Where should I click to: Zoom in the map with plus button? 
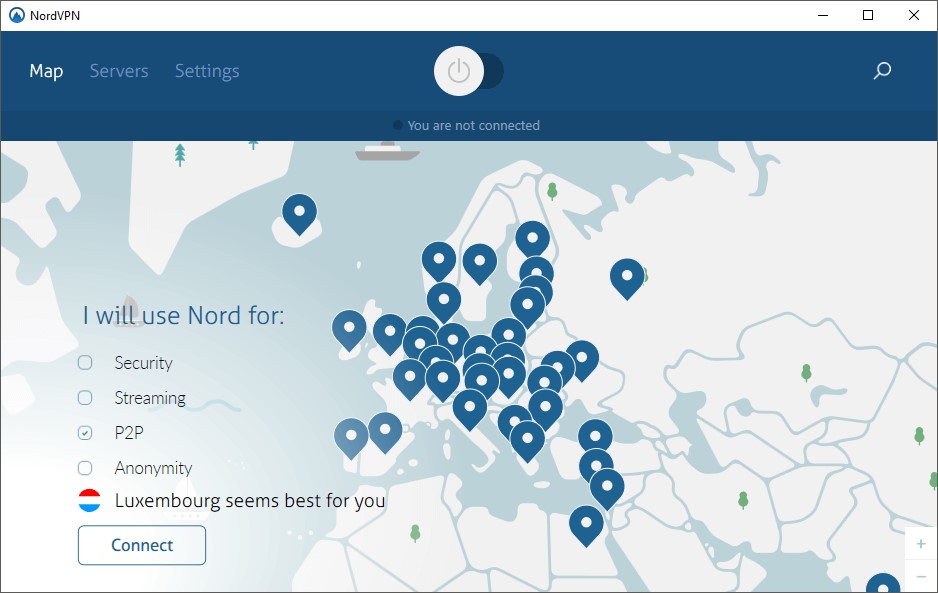tap(921, 544)
